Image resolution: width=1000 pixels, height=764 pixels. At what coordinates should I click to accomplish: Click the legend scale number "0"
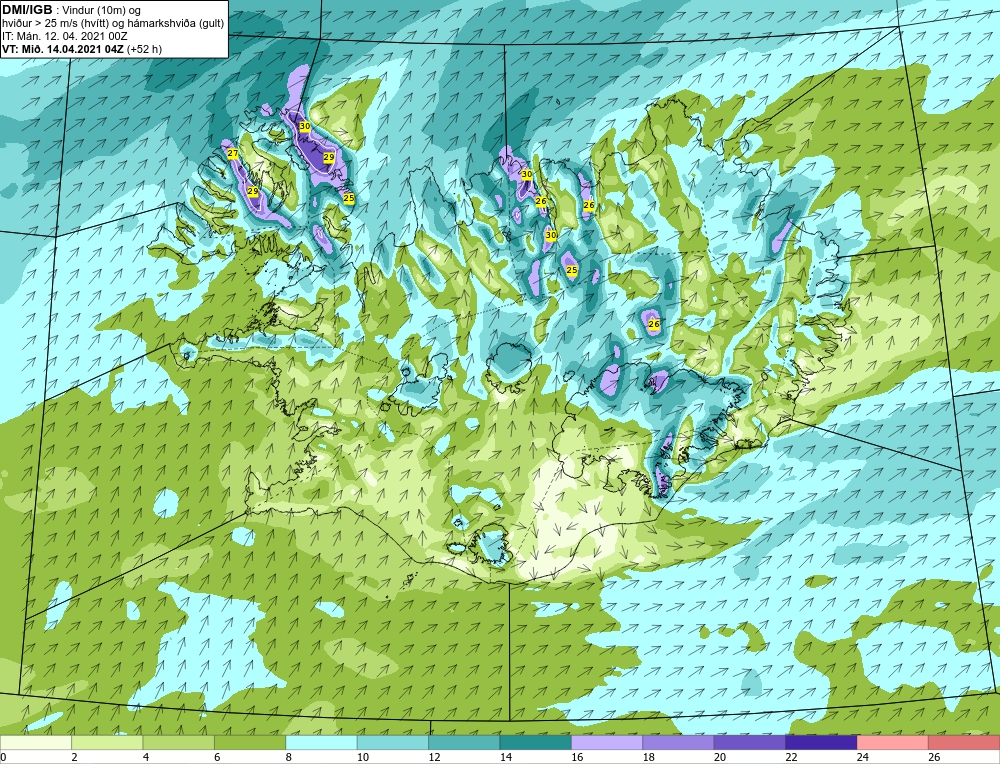click(3, 758)
